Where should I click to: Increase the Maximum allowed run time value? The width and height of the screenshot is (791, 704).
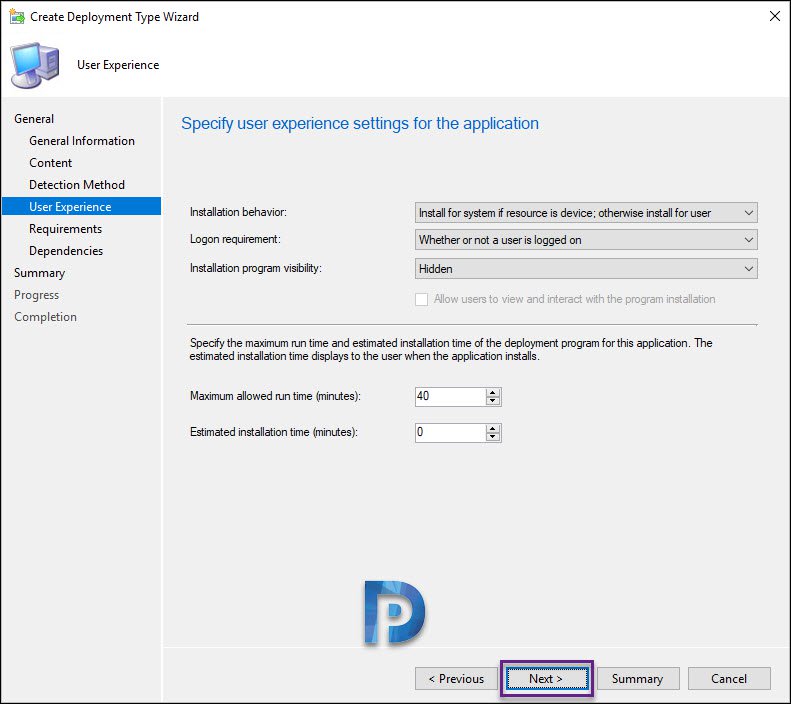pyautogui.click(x=493, y=392)
